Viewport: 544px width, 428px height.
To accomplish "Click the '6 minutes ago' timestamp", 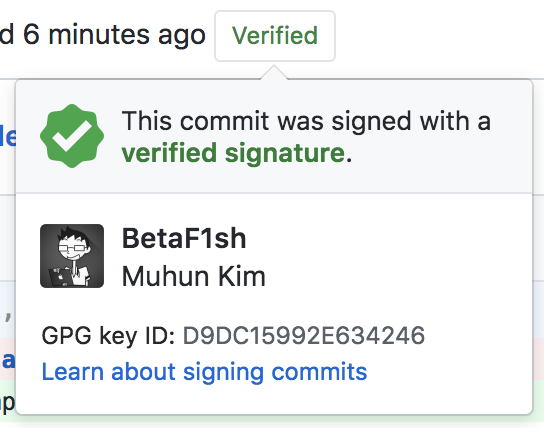I will click(x=114, y=35).
